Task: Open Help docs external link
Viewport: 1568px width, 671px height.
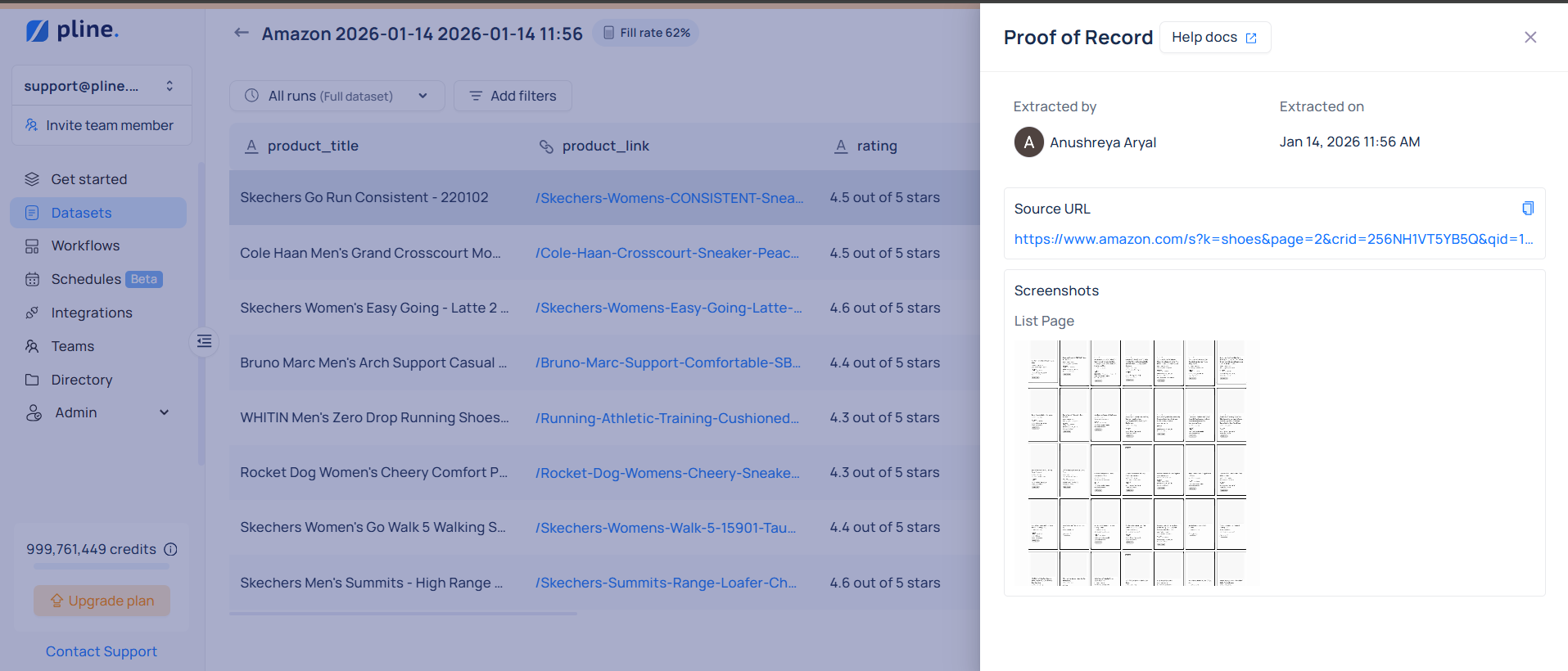Action: tap(1214, 38)
